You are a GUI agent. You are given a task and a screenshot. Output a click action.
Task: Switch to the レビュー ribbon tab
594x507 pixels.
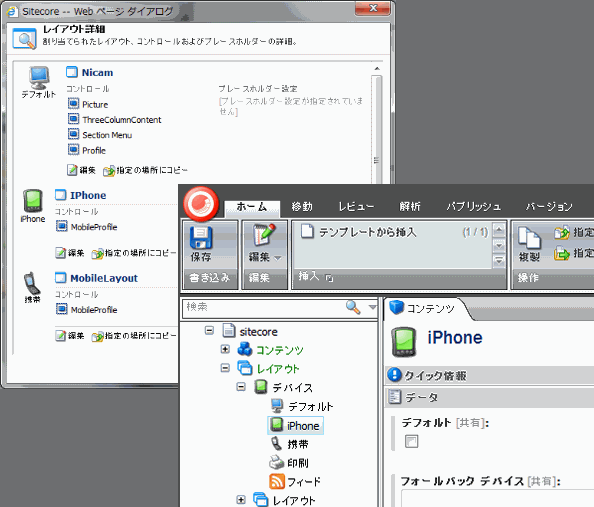pos(356,207)
